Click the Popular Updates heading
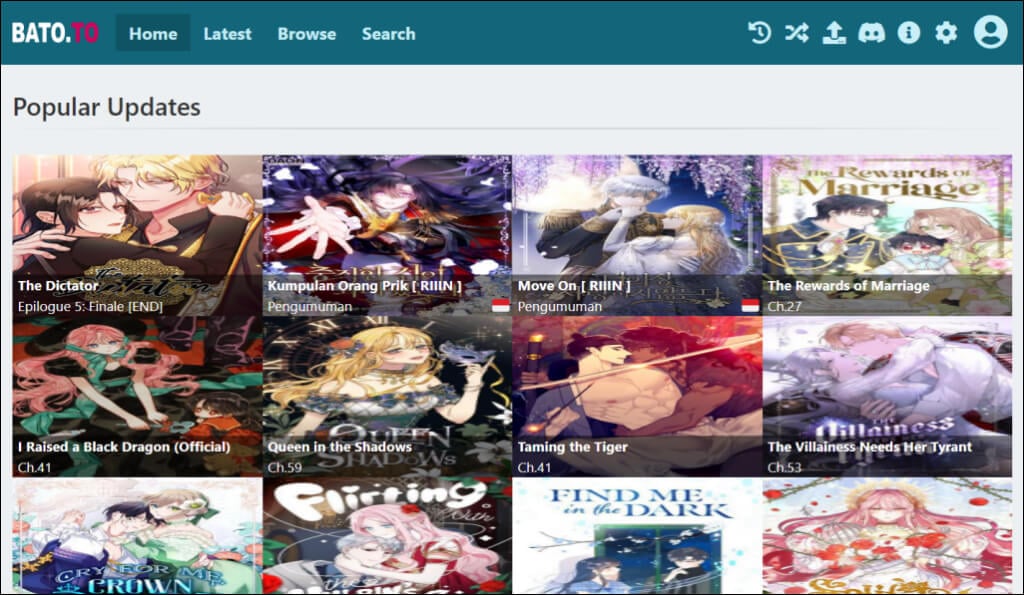Image resolution: width=1024 pixels, height=595 pixels. 106,107
